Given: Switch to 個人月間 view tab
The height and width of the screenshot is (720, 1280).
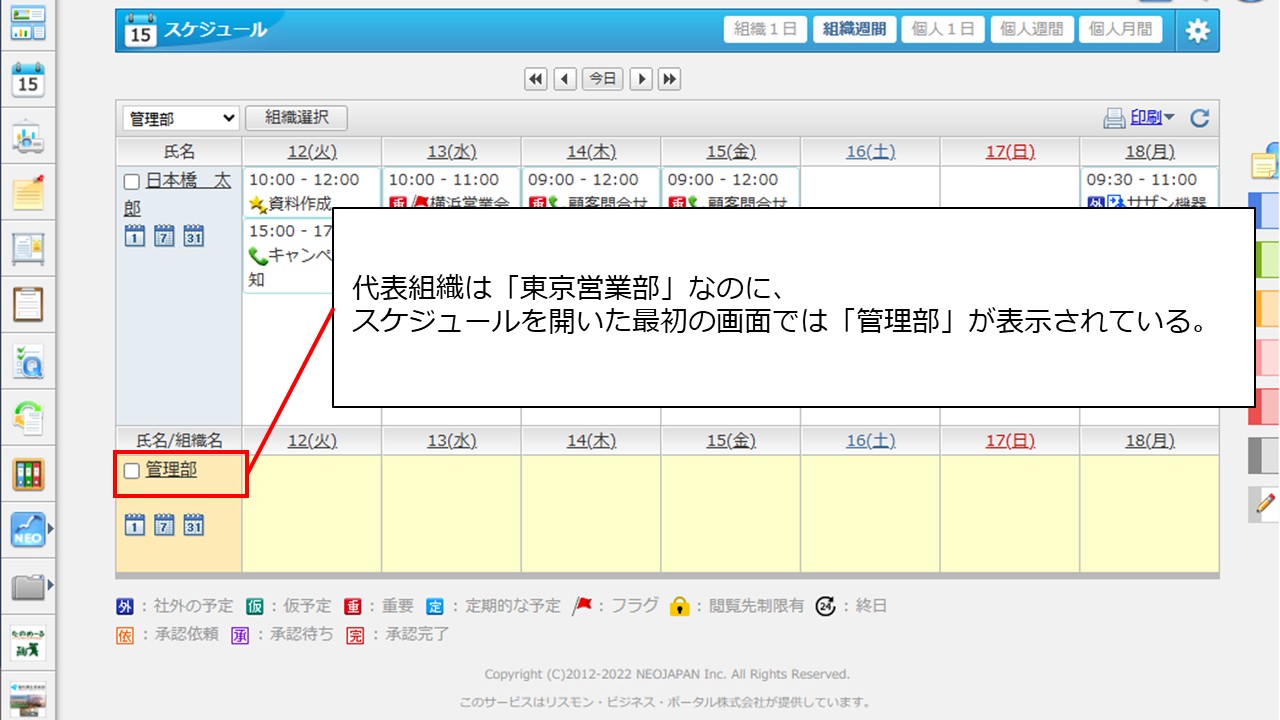Looking at the screenshot, I should 1120,30.
